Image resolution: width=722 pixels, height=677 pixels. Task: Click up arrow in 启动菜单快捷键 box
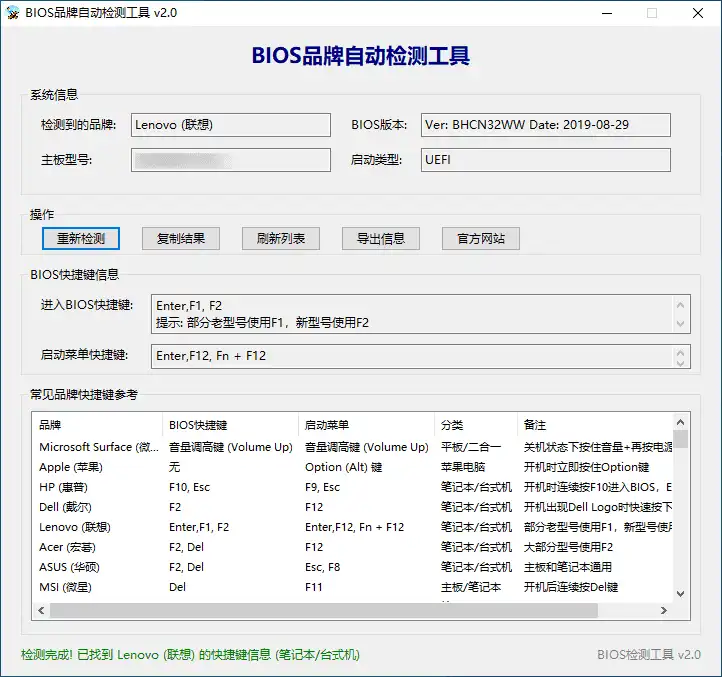point(681,352)
